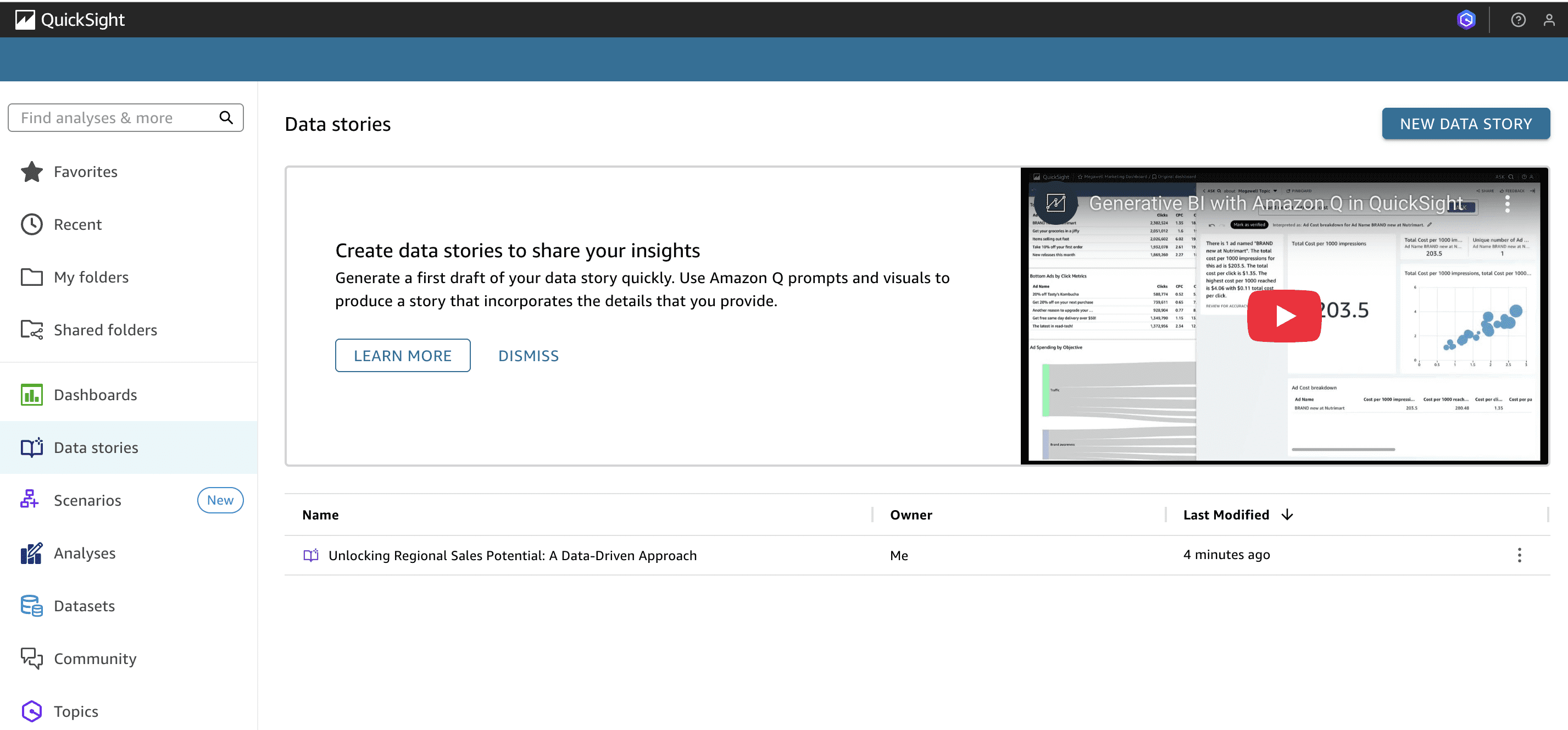
Task: Go to Scenarios in the sidebar
Action: (88, 500)
